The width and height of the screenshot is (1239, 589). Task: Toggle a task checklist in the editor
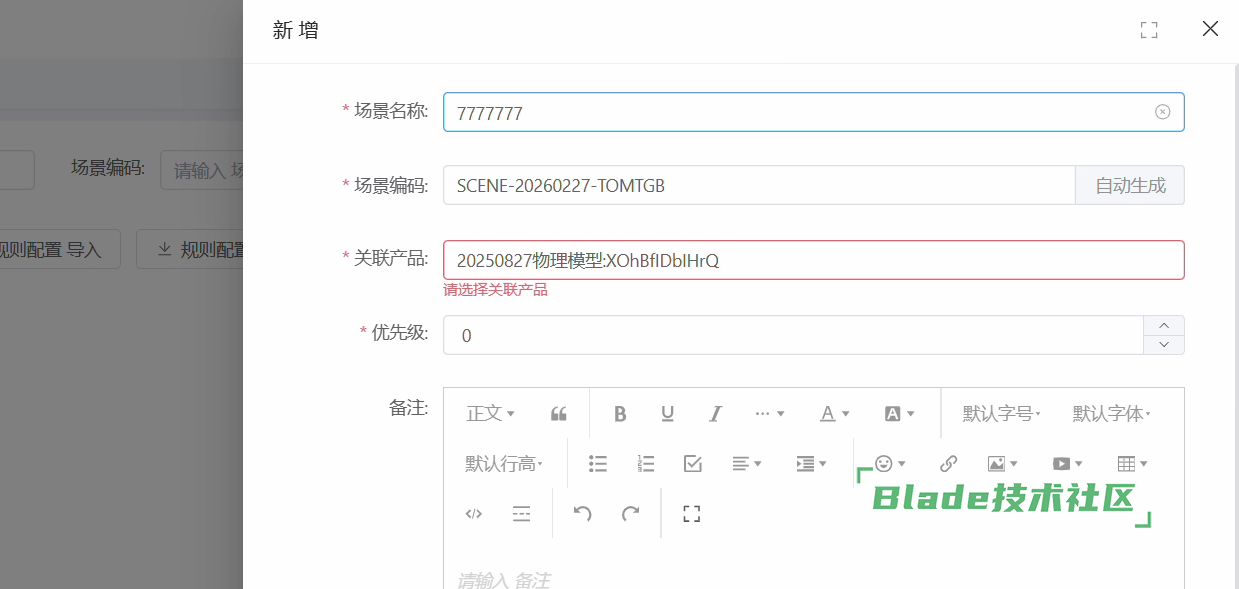pyautogui.click(x=692, y=463)
